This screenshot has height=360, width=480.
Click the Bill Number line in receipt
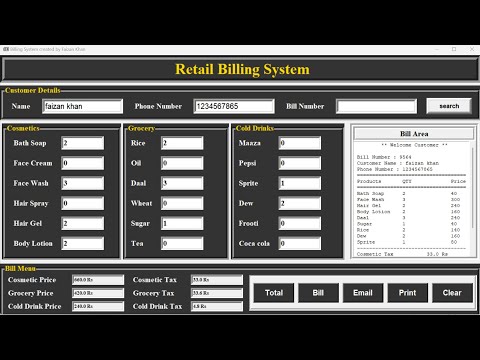click(384, 157)
